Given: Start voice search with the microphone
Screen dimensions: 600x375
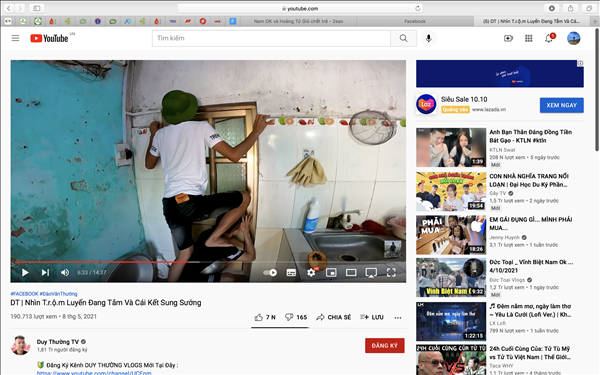Looking at the screenshot, I should [x=429, y=38].
